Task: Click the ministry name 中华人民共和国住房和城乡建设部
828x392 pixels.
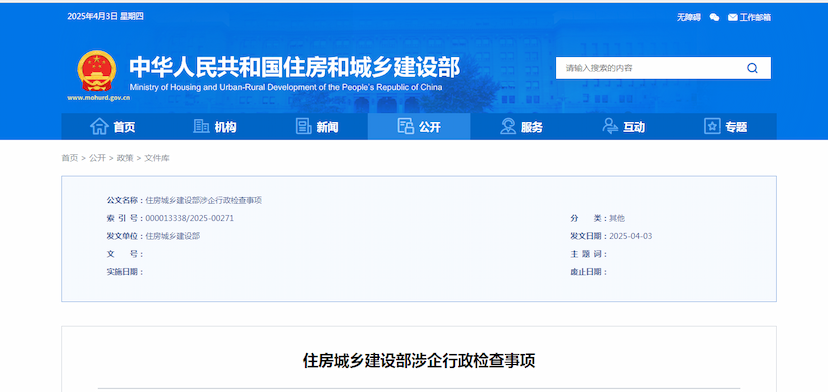Action: click(295, 67)
